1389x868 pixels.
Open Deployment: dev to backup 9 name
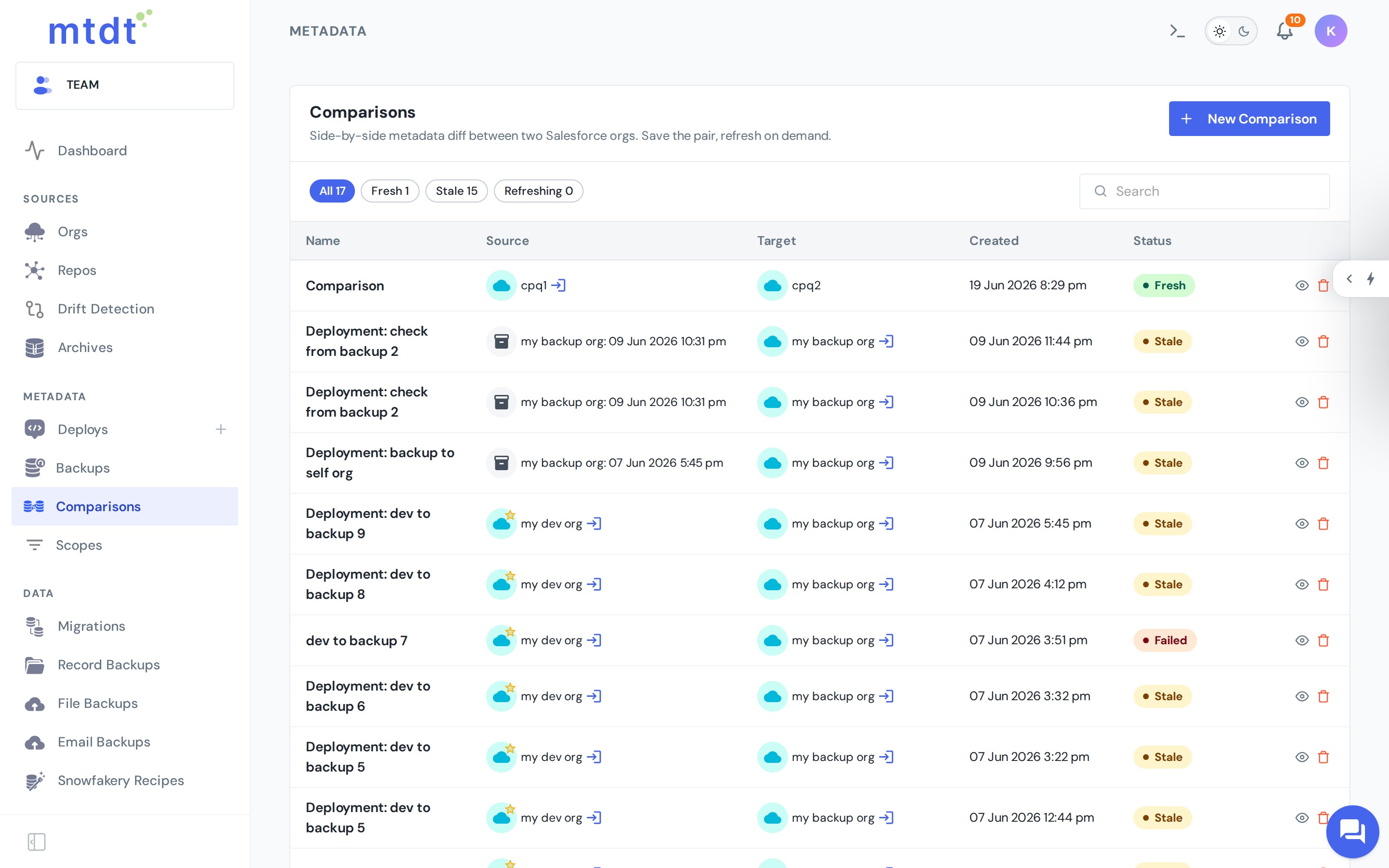click(x=368, y=524)
